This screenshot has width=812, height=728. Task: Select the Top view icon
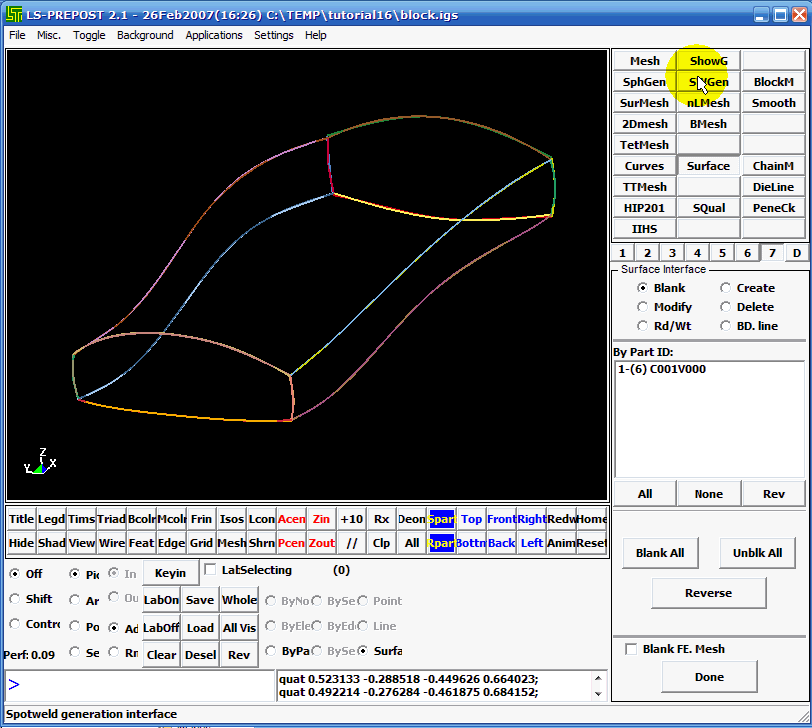[x=471, y=519]
